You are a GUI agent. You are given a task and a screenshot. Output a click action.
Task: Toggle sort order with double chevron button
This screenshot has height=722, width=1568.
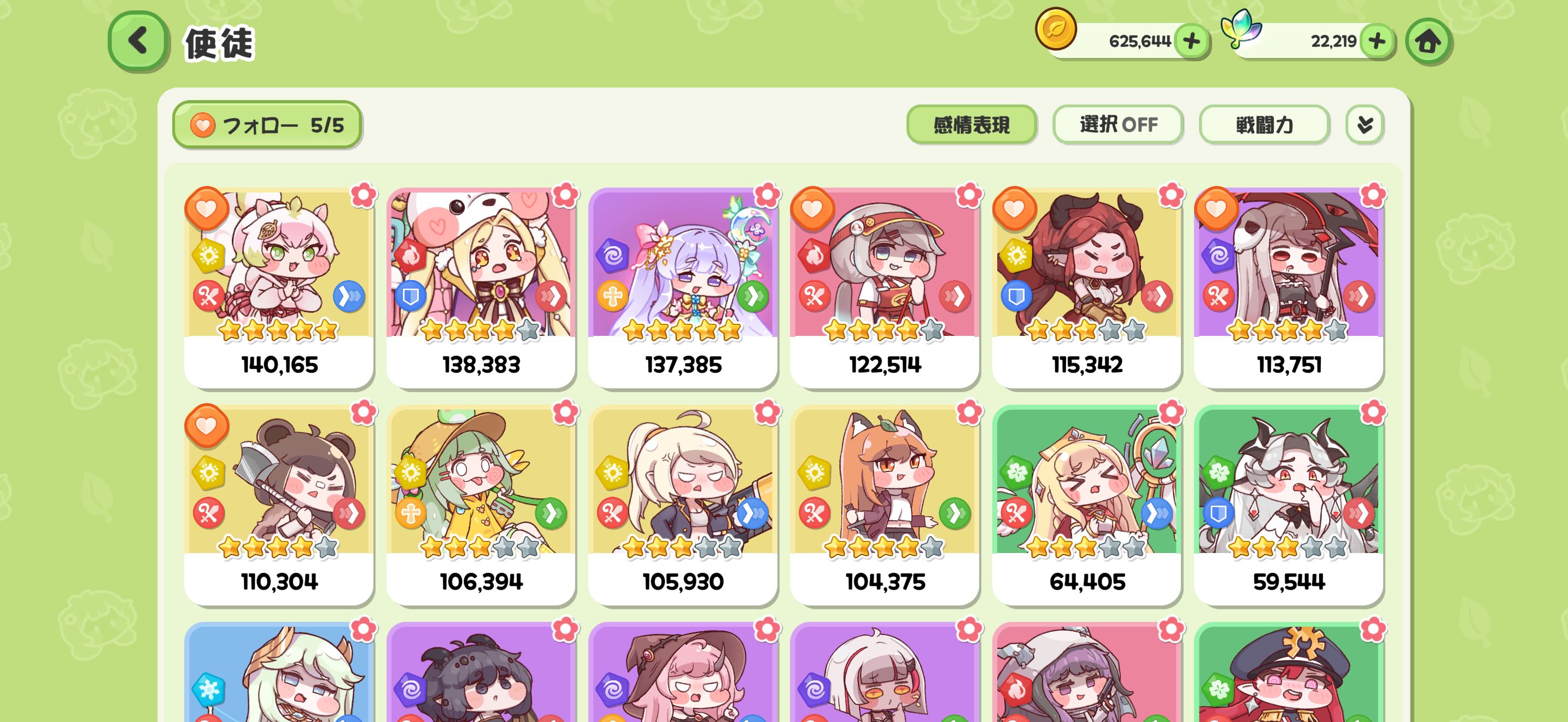pyautogui.click(x=1365, y=125)
